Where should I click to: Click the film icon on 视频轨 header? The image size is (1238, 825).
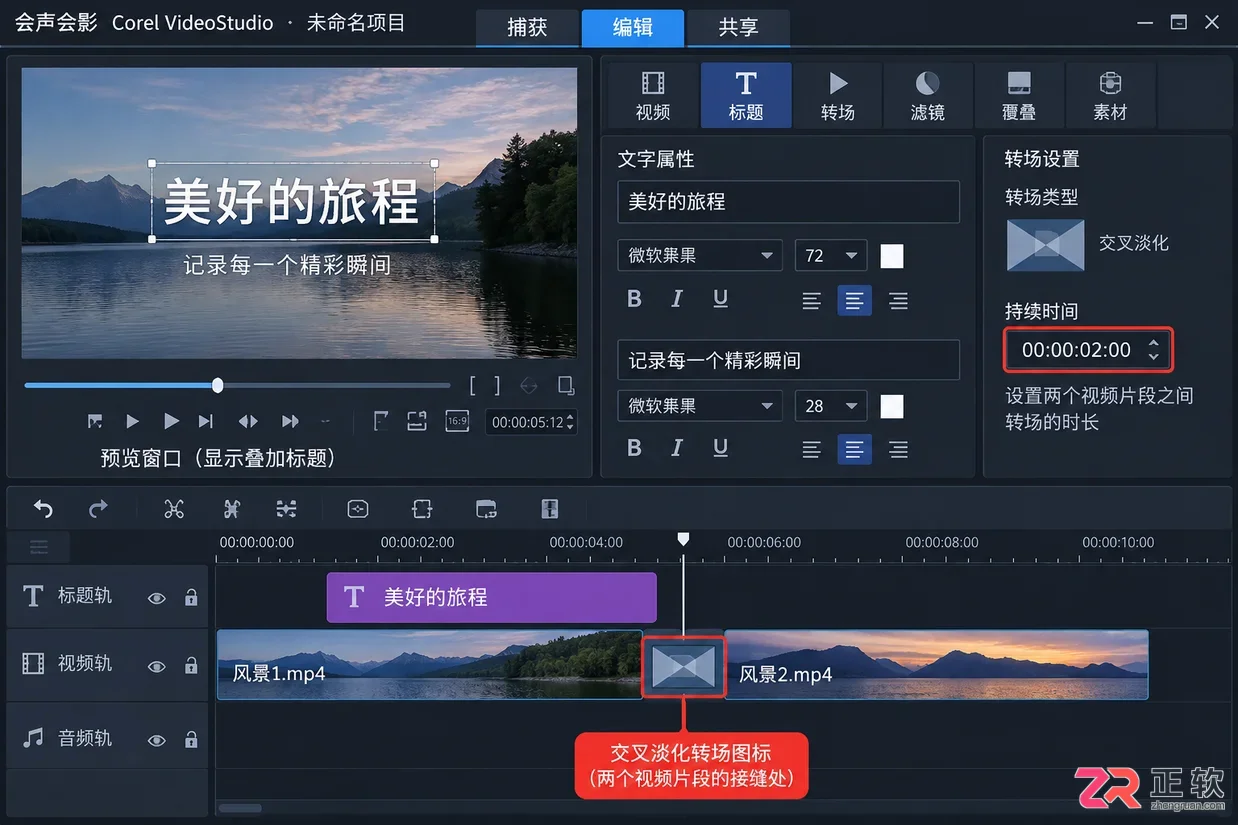click(33, 663)
